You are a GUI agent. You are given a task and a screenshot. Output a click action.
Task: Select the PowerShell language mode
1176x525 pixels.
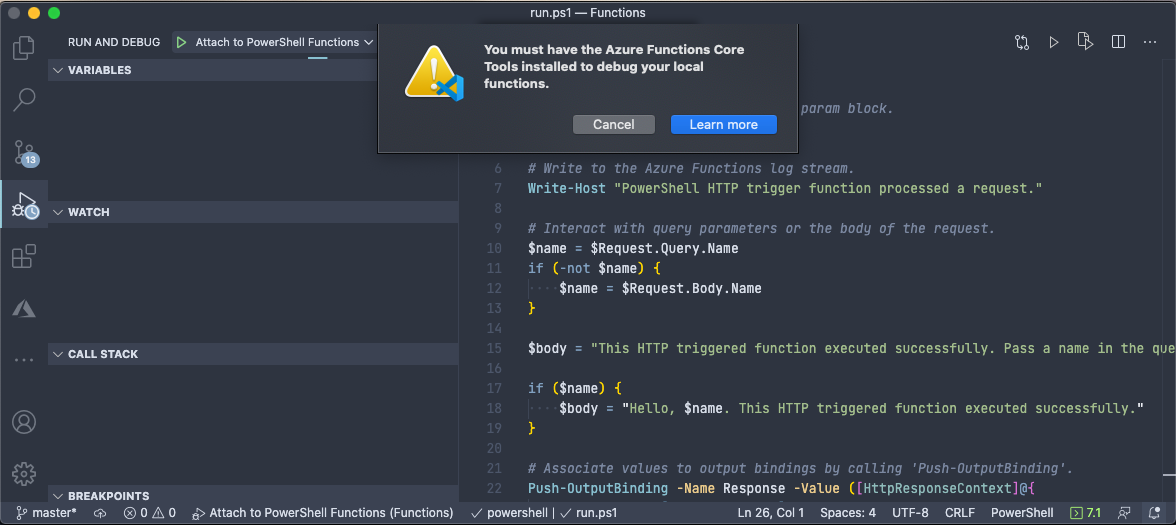coord(1022,513)
